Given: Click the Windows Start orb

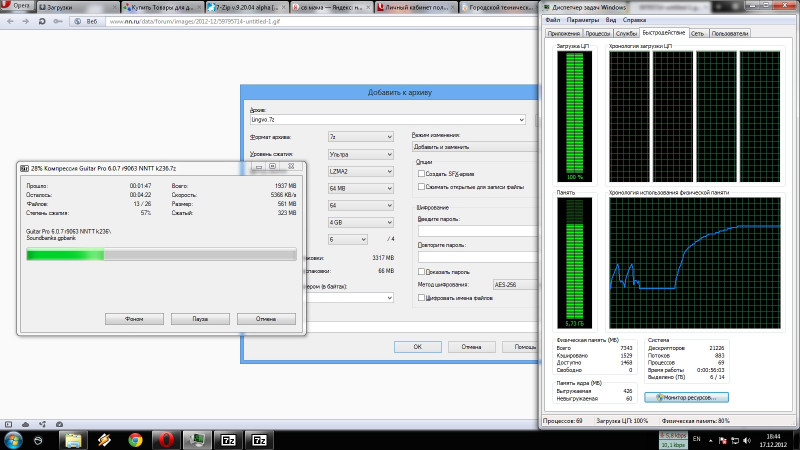Looking at the screenshot, I should tap(13, 438).
